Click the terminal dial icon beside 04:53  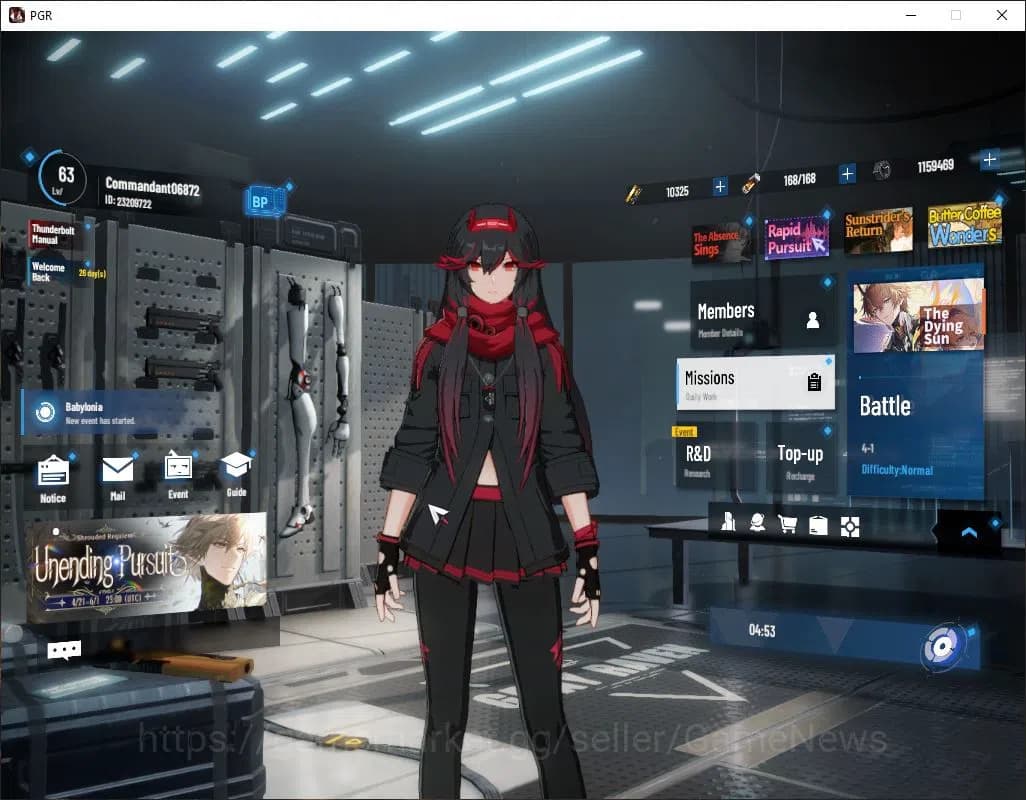(942, 646)
